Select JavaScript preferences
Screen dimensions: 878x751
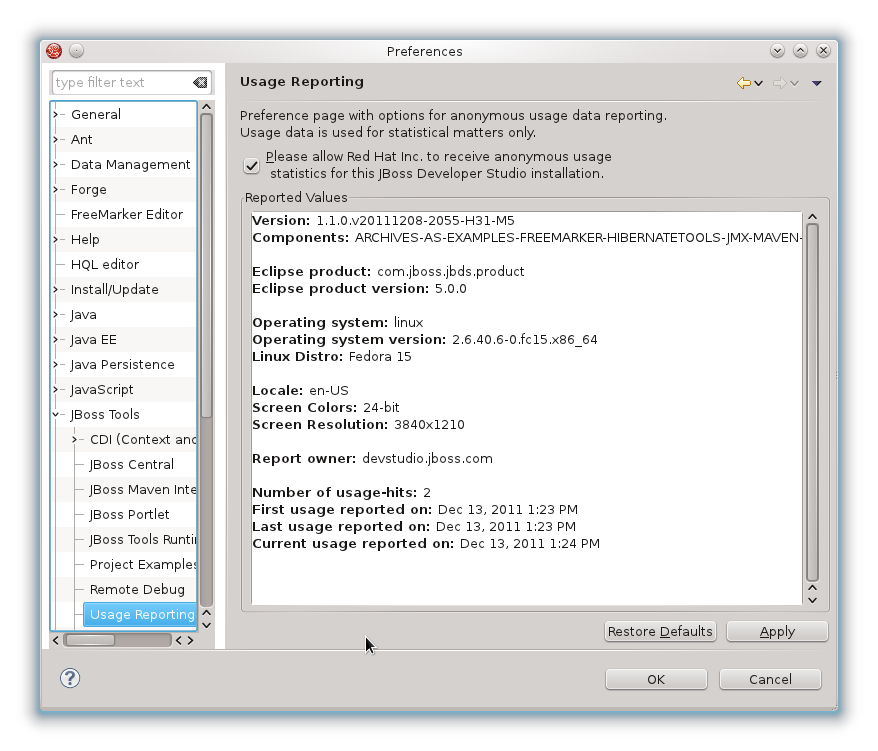click(x=101, y=390)
